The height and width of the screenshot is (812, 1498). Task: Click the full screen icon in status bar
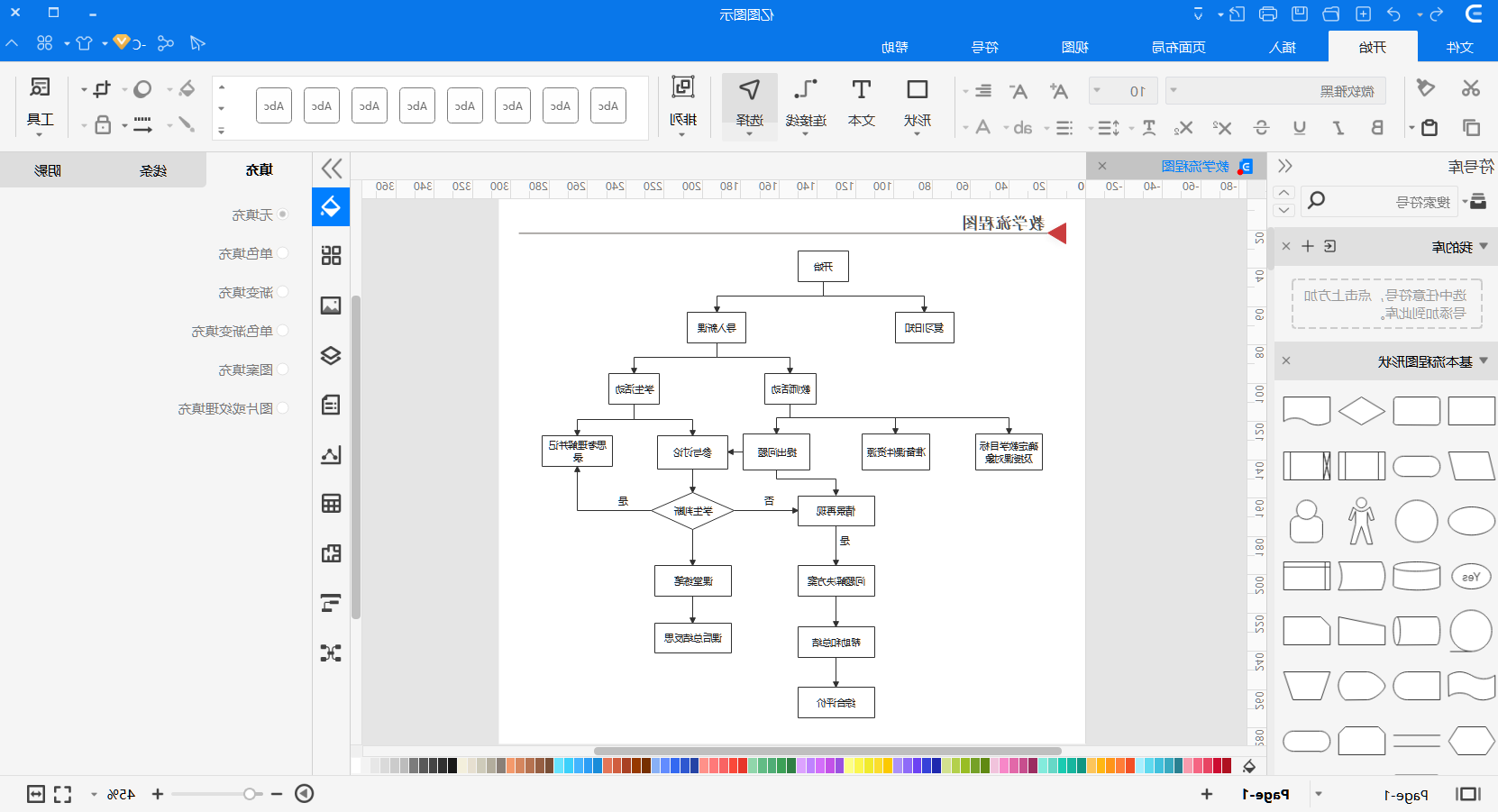(x=62, y=794)
